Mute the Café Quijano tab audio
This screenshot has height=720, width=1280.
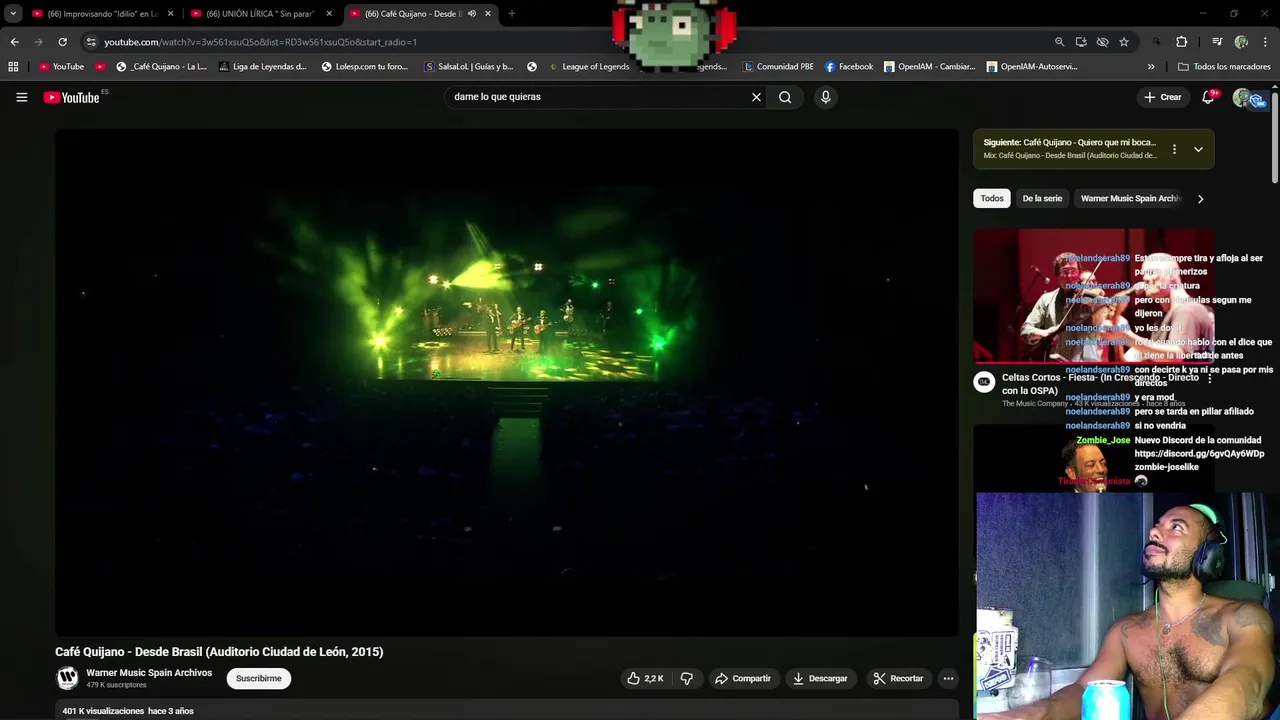pyautogui.click(x=472, y=14)
